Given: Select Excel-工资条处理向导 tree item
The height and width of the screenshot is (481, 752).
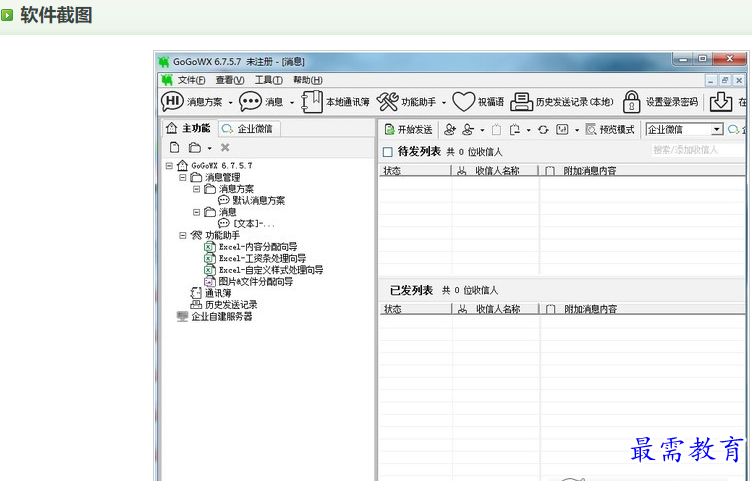Looking at the screenshot, I should [x=262, y=258].
